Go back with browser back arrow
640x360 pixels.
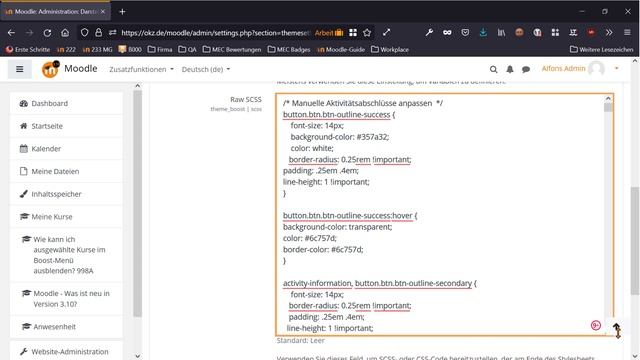coord(11,33)
